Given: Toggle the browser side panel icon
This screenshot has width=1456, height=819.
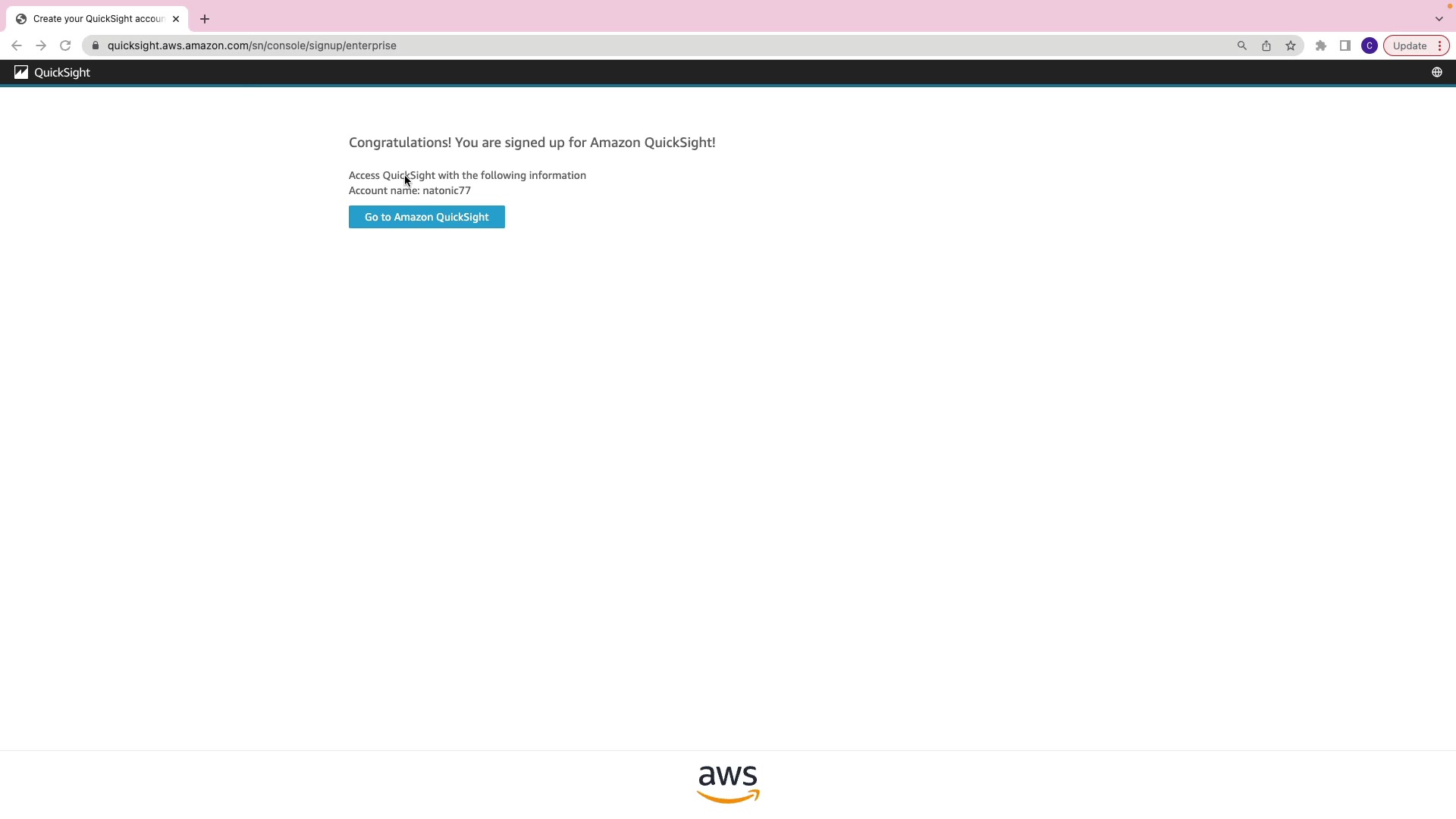Looking at the screenshot, I should 1345,45.
